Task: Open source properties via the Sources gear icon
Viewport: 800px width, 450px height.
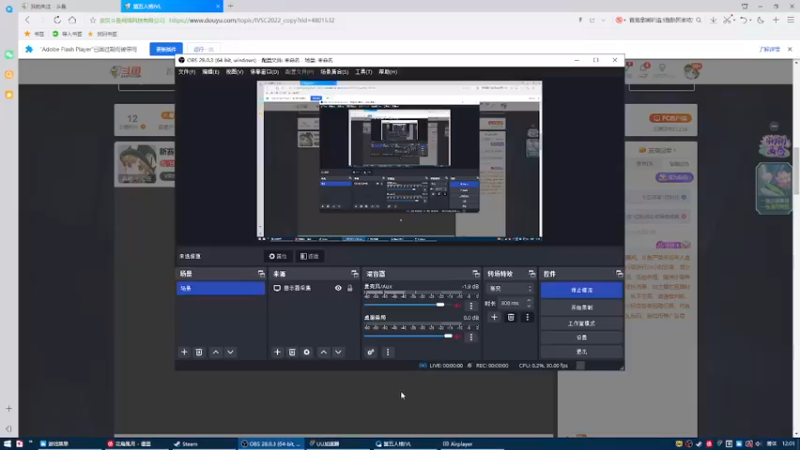Action: point(307,352)
